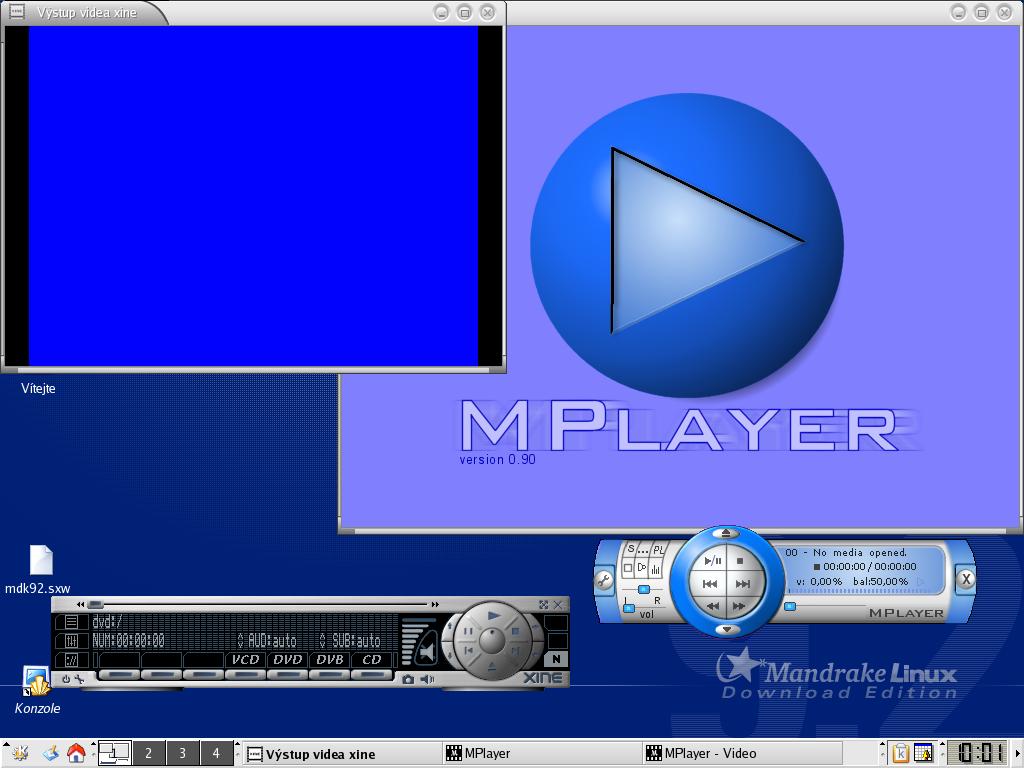
Task: Take a snapshot with xine camera icon
Action: [408, 680]
